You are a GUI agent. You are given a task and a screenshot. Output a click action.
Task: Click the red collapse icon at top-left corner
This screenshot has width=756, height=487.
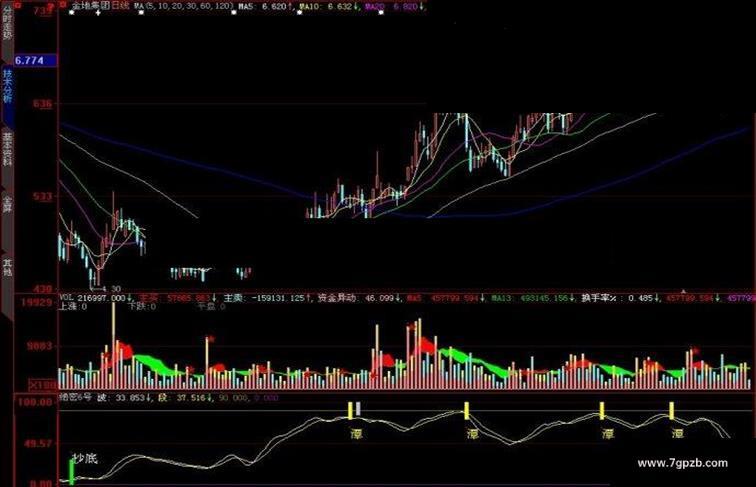pyautogui.click(x=17, y=5)
